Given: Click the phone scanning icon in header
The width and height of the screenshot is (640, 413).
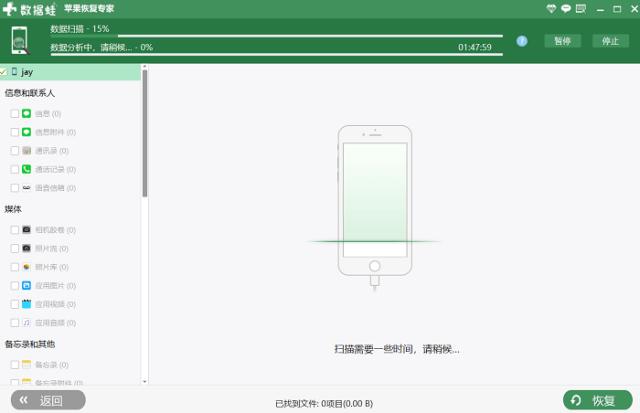Looking at the screenshot, I should (20, 40).
